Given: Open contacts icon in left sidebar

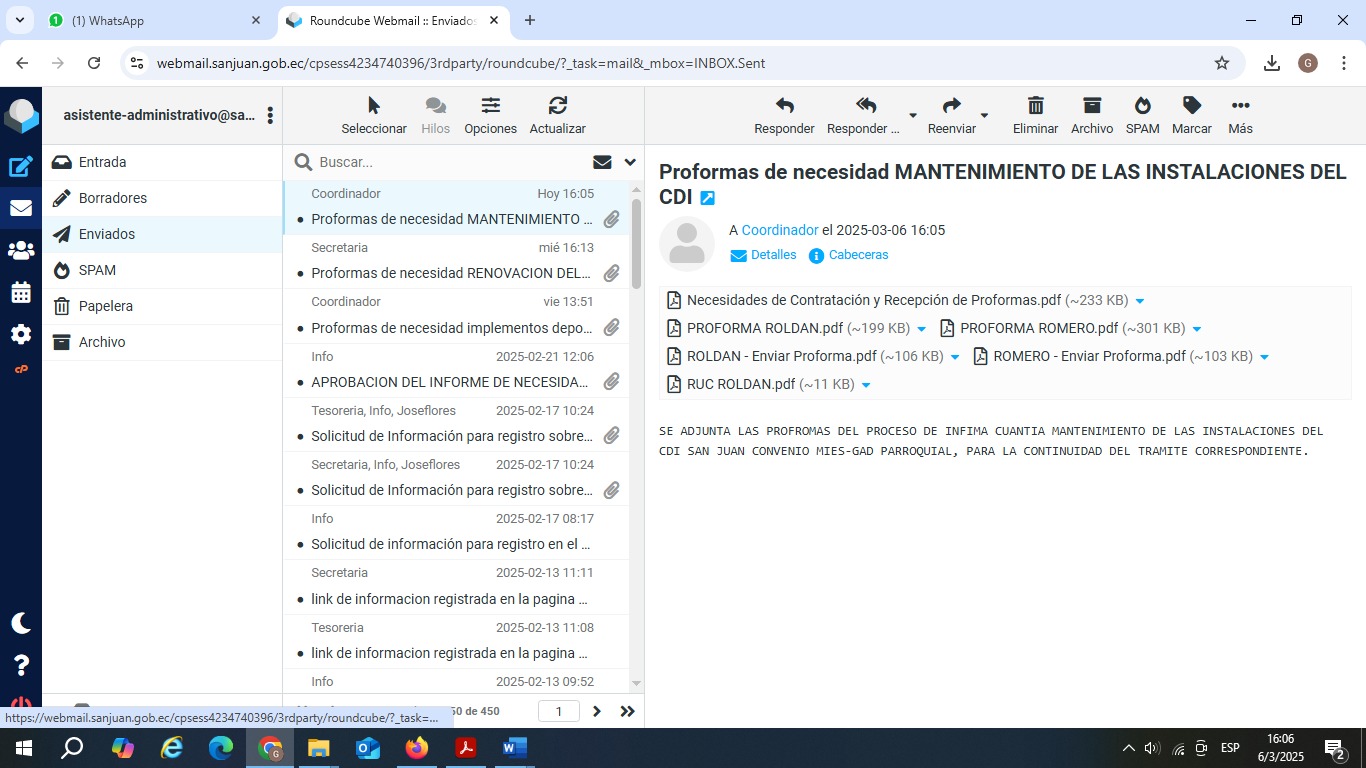Looking at the screenshot, I should [x=21, y=251].
